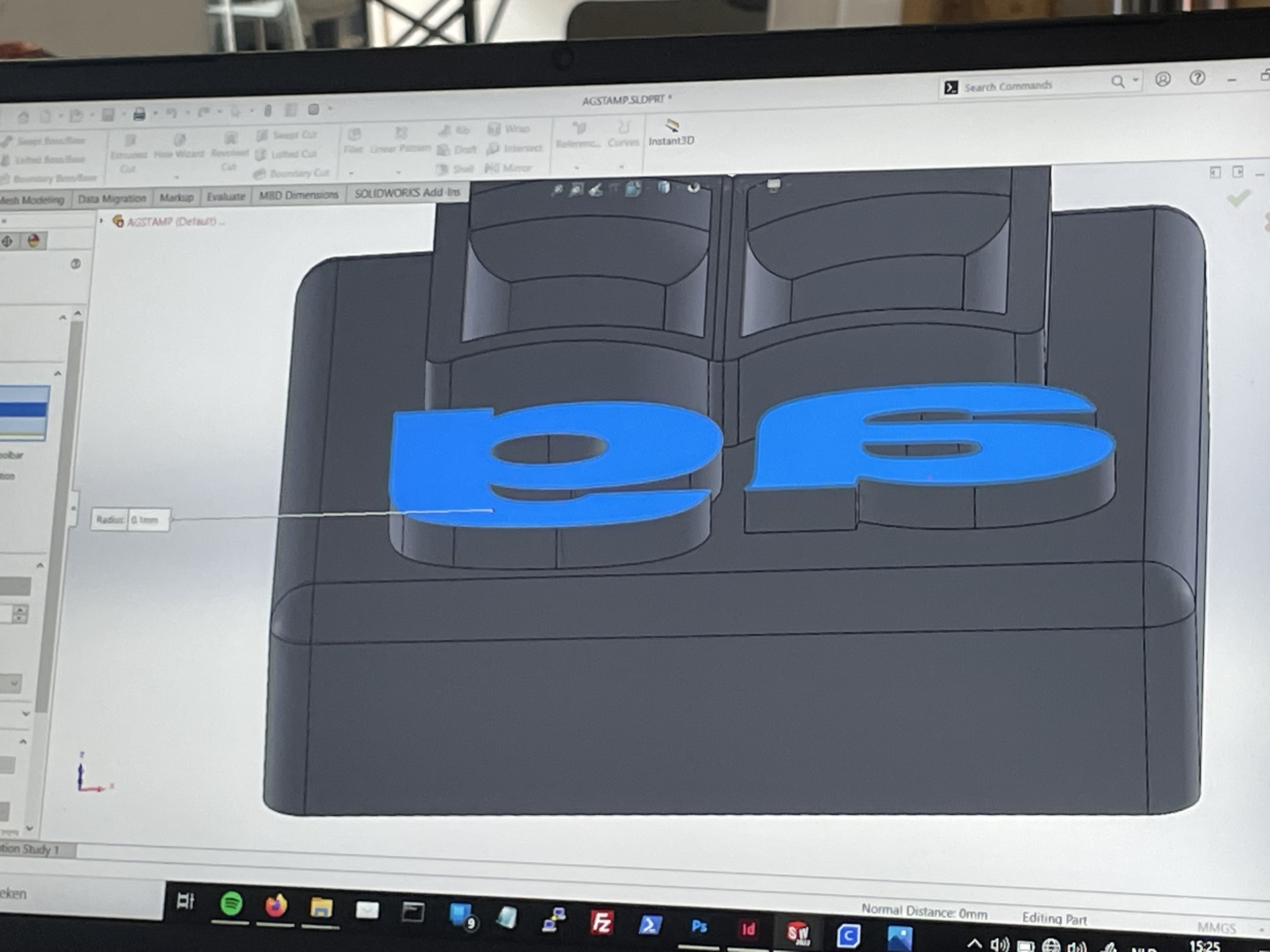Open the Data Migration tab
This screenshot has width=1270, height=952.
click(112, 199)
